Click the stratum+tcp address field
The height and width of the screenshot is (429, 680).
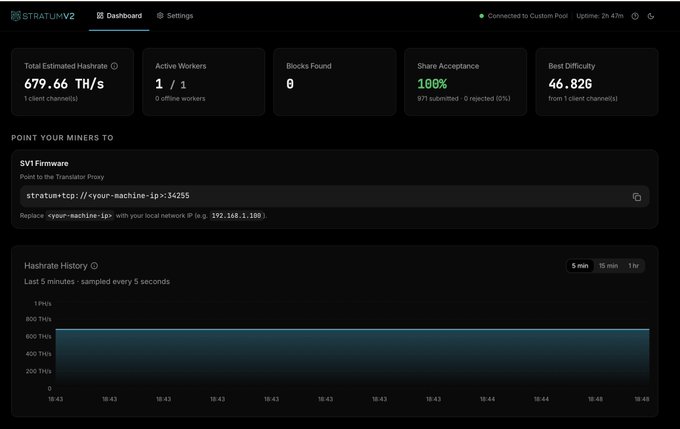coord(334,196)
